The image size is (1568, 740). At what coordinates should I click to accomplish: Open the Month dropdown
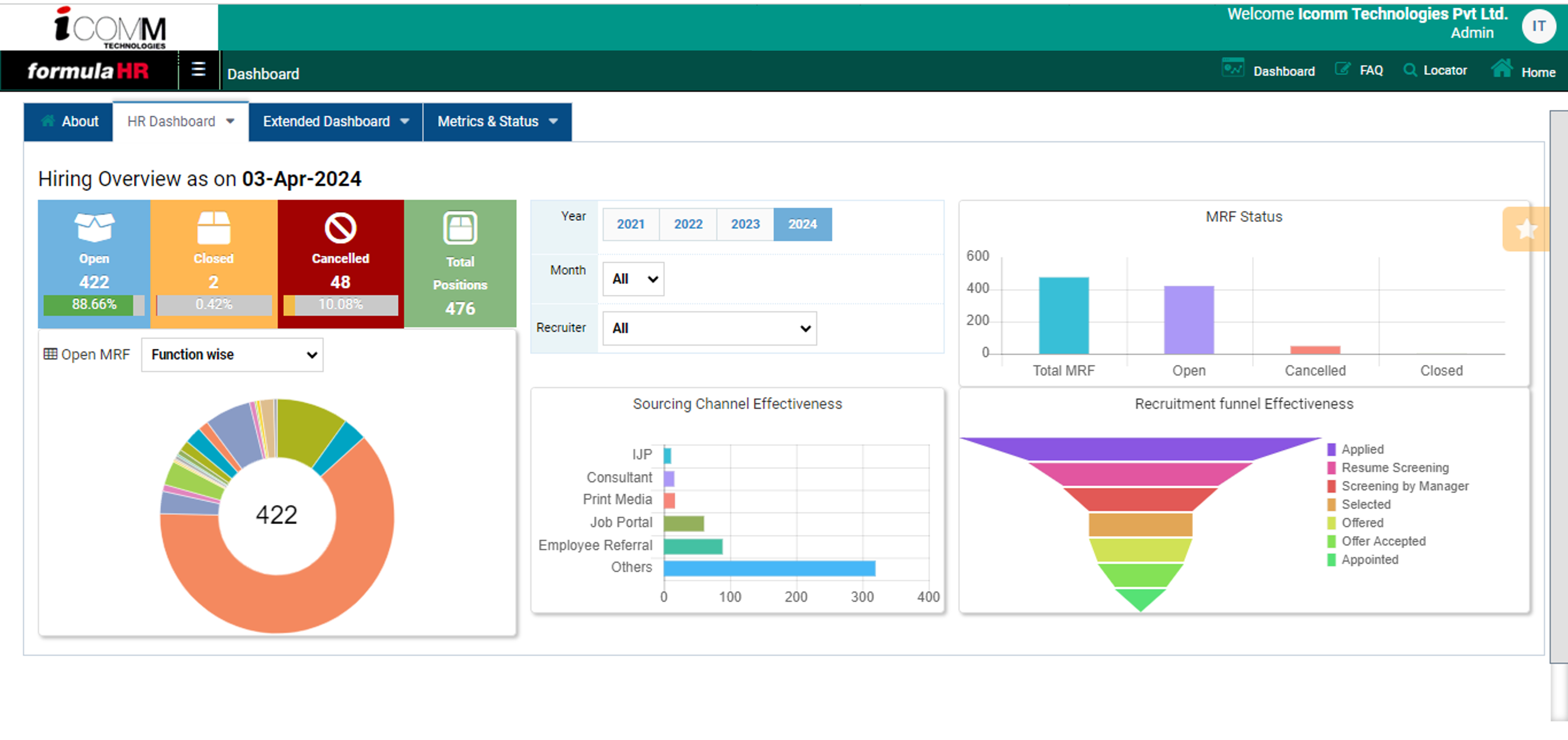pos(633,279)
